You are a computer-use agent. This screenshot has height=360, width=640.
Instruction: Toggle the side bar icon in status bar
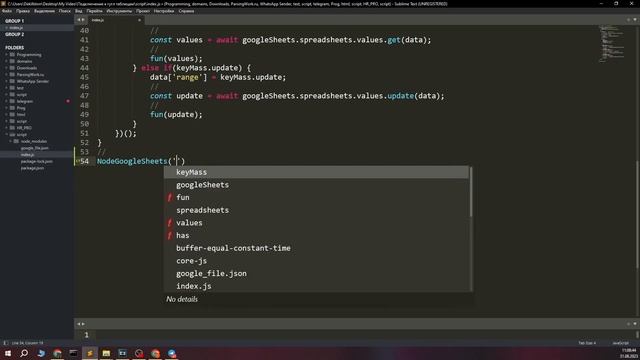[x=6, y=343]
